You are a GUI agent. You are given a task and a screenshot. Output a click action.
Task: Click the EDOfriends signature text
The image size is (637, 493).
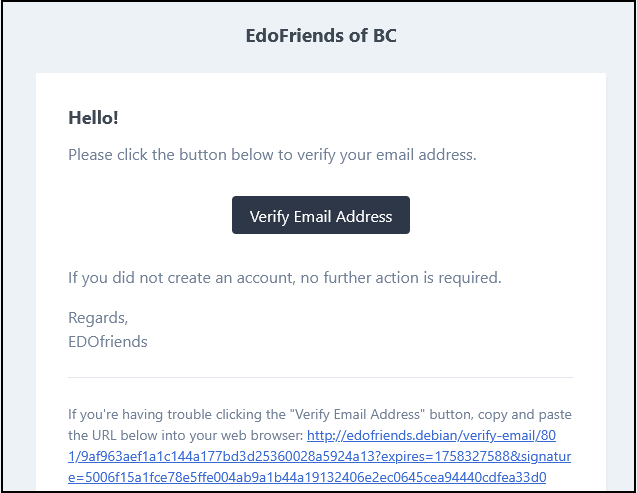pos(108,342)
